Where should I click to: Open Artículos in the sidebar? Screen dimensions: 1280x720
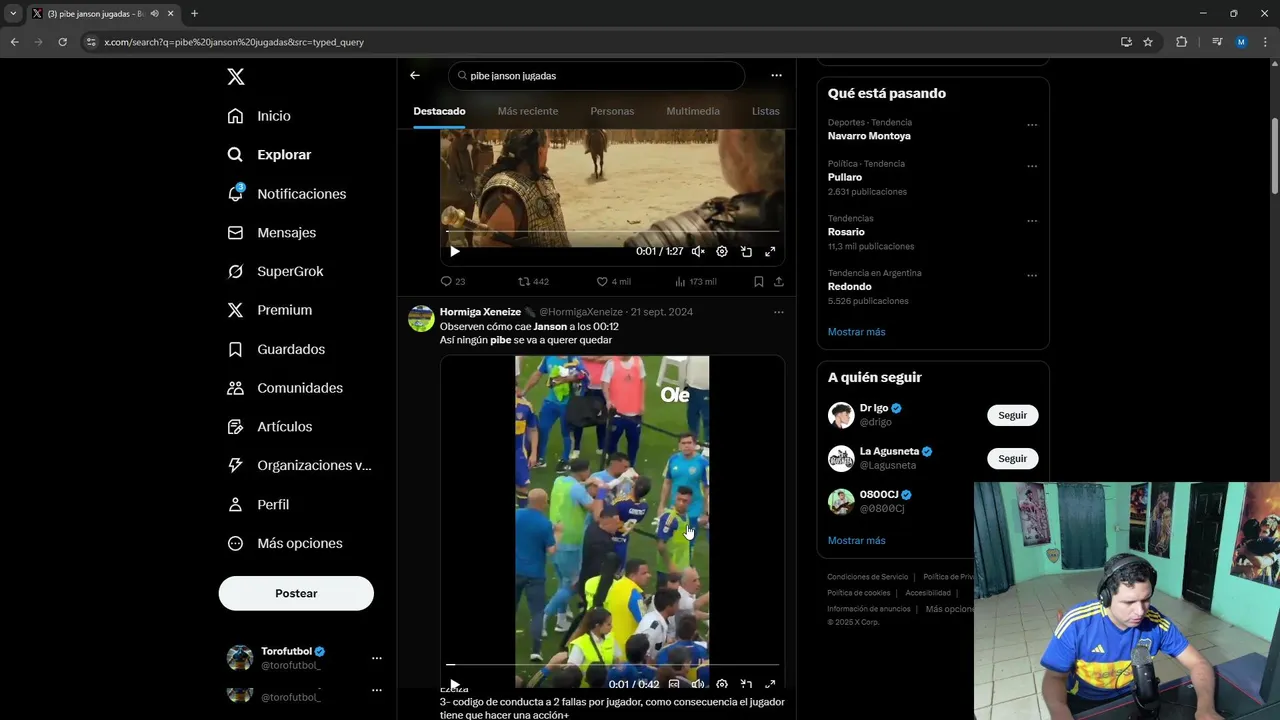click(269, 427)
